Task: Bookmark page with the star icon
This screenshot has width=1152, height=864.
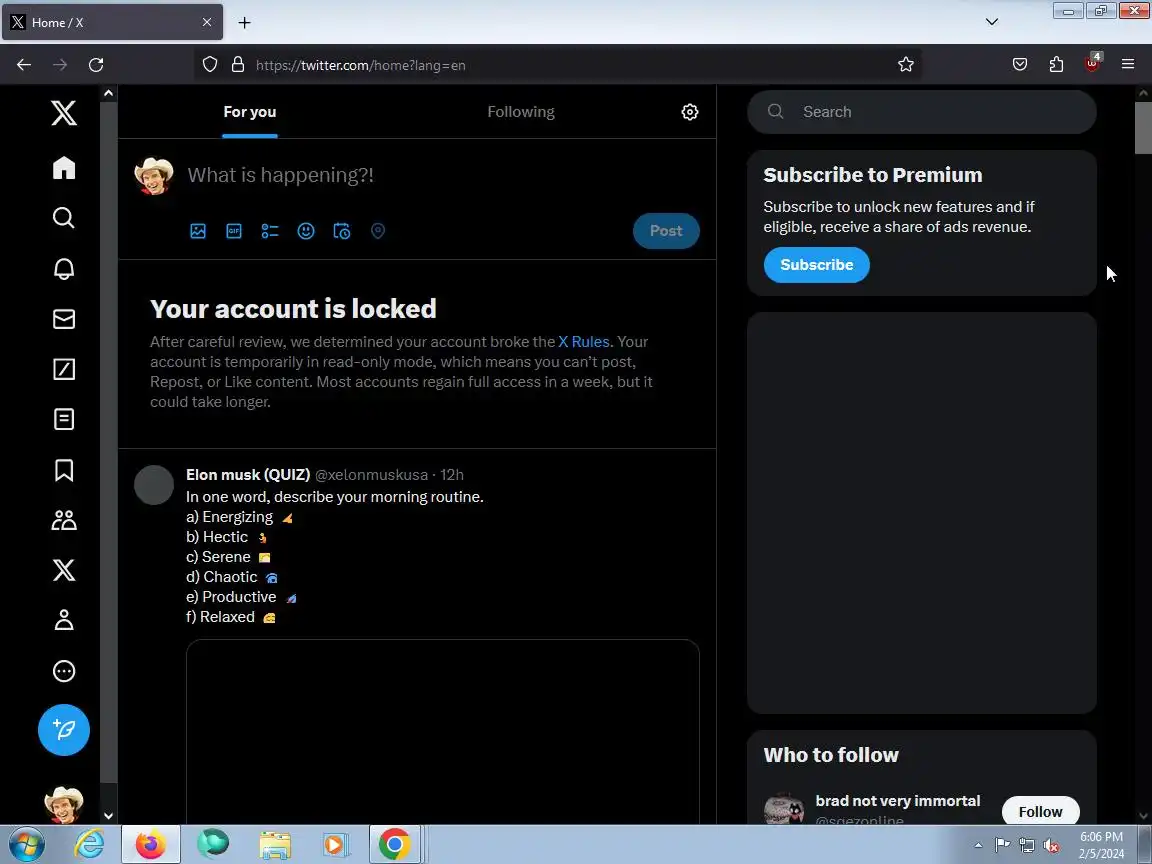Action: pyautogui.click(x=905, y=65)
